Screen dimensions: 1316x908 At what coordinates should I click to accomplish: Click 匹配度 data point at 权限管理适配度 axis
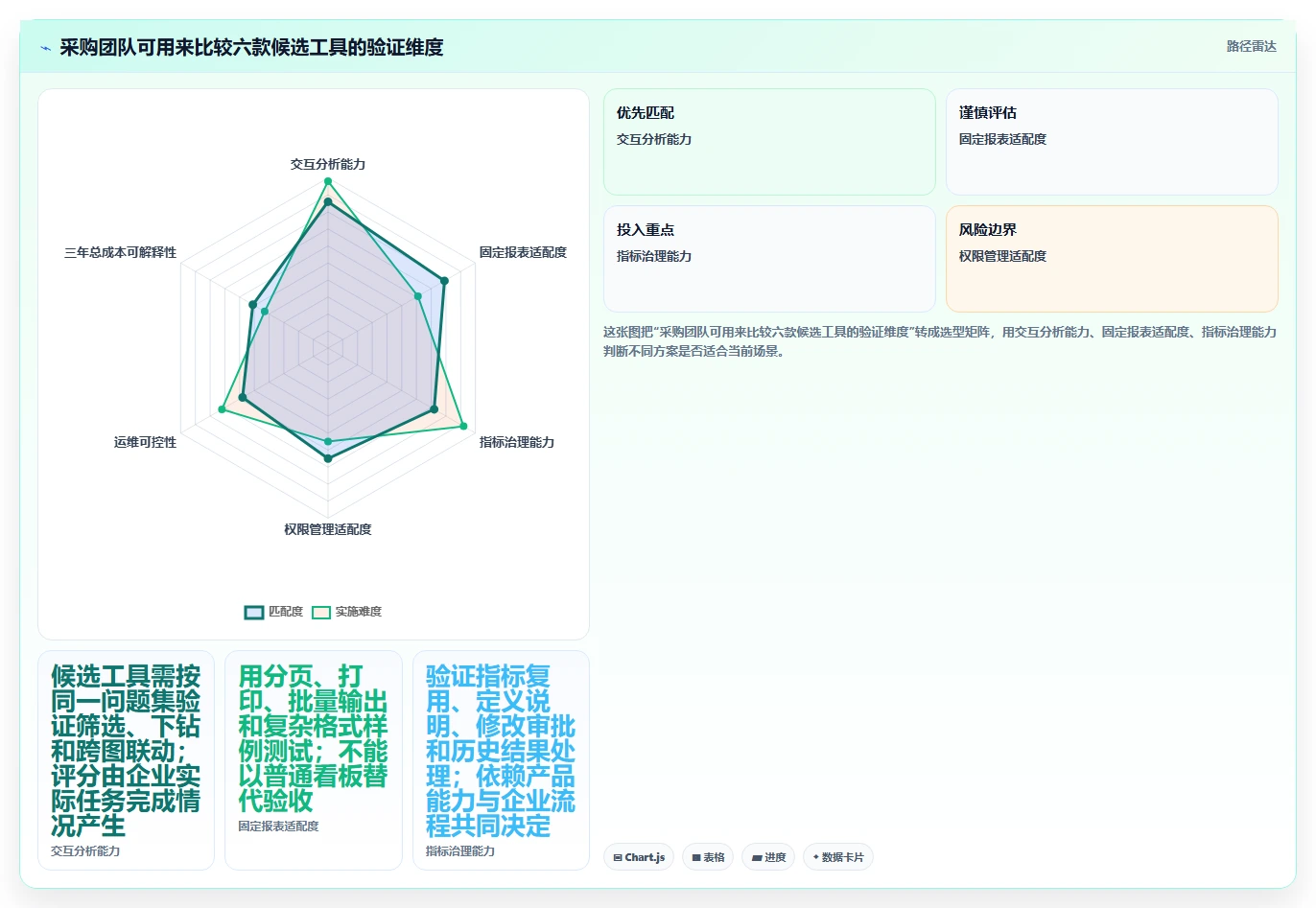[328, 459]
